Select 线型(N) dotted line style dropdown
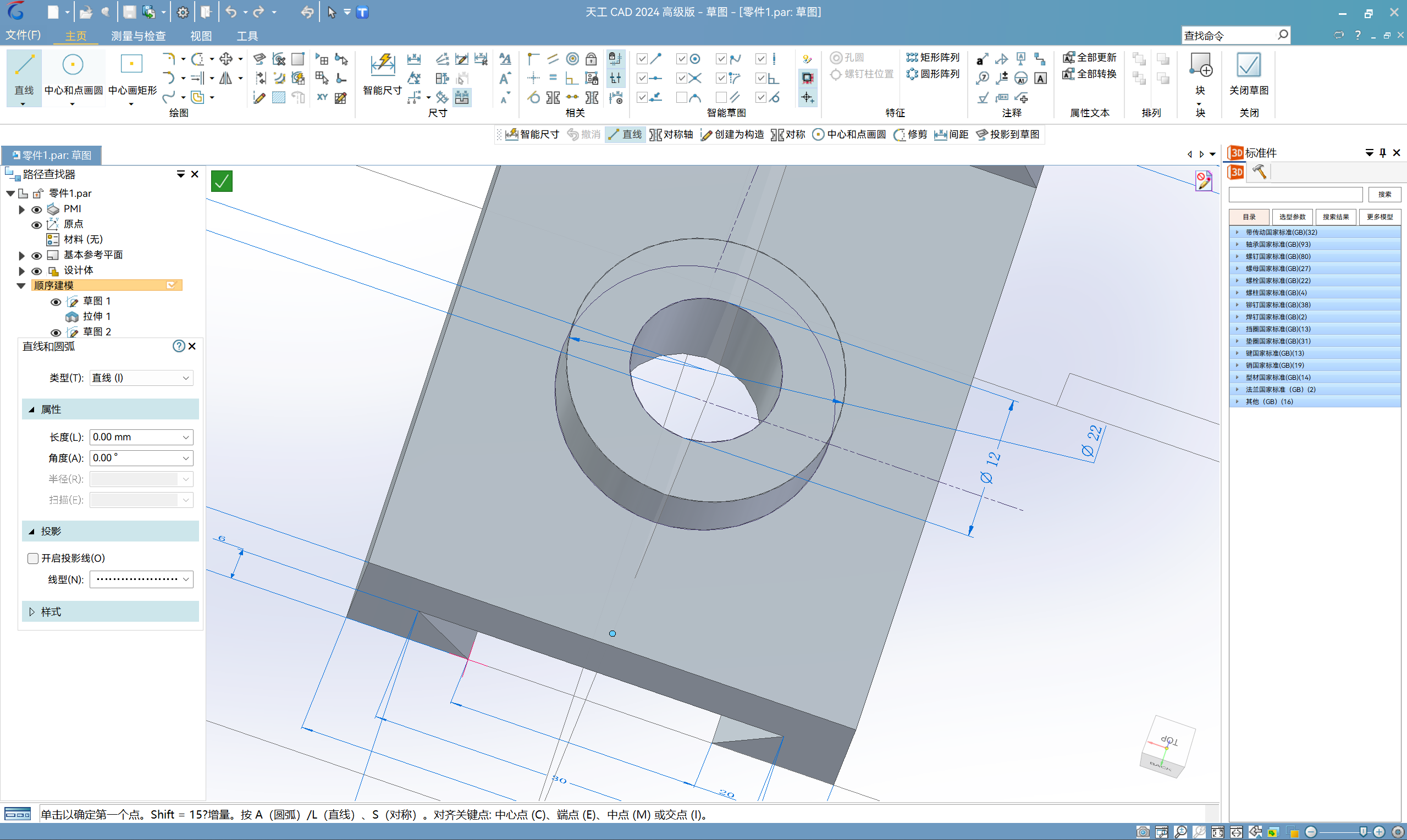 click(x=139, y=579)
